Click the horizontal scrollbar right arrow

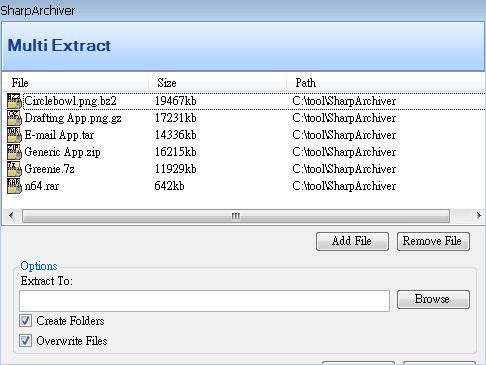tap(479, 216)
